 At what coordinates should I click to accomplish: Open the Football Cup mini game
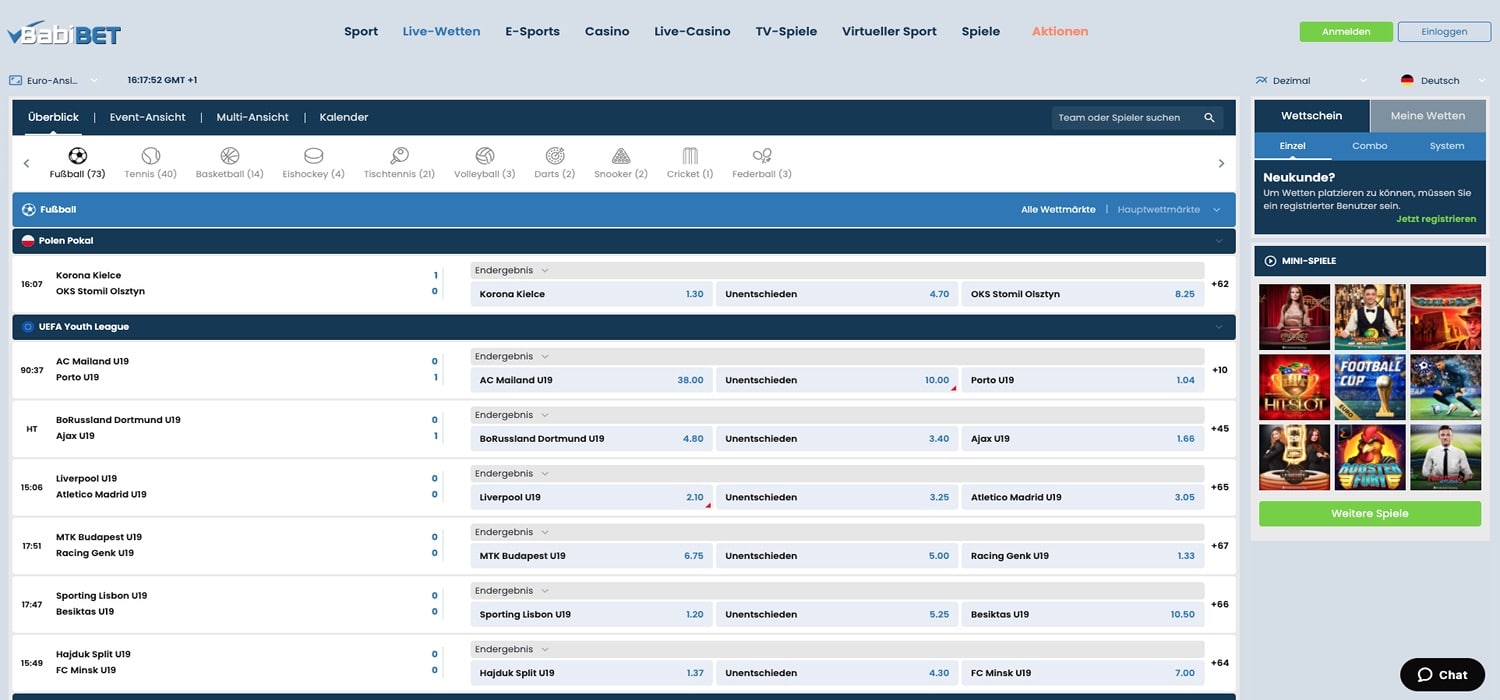point(1370,387)
